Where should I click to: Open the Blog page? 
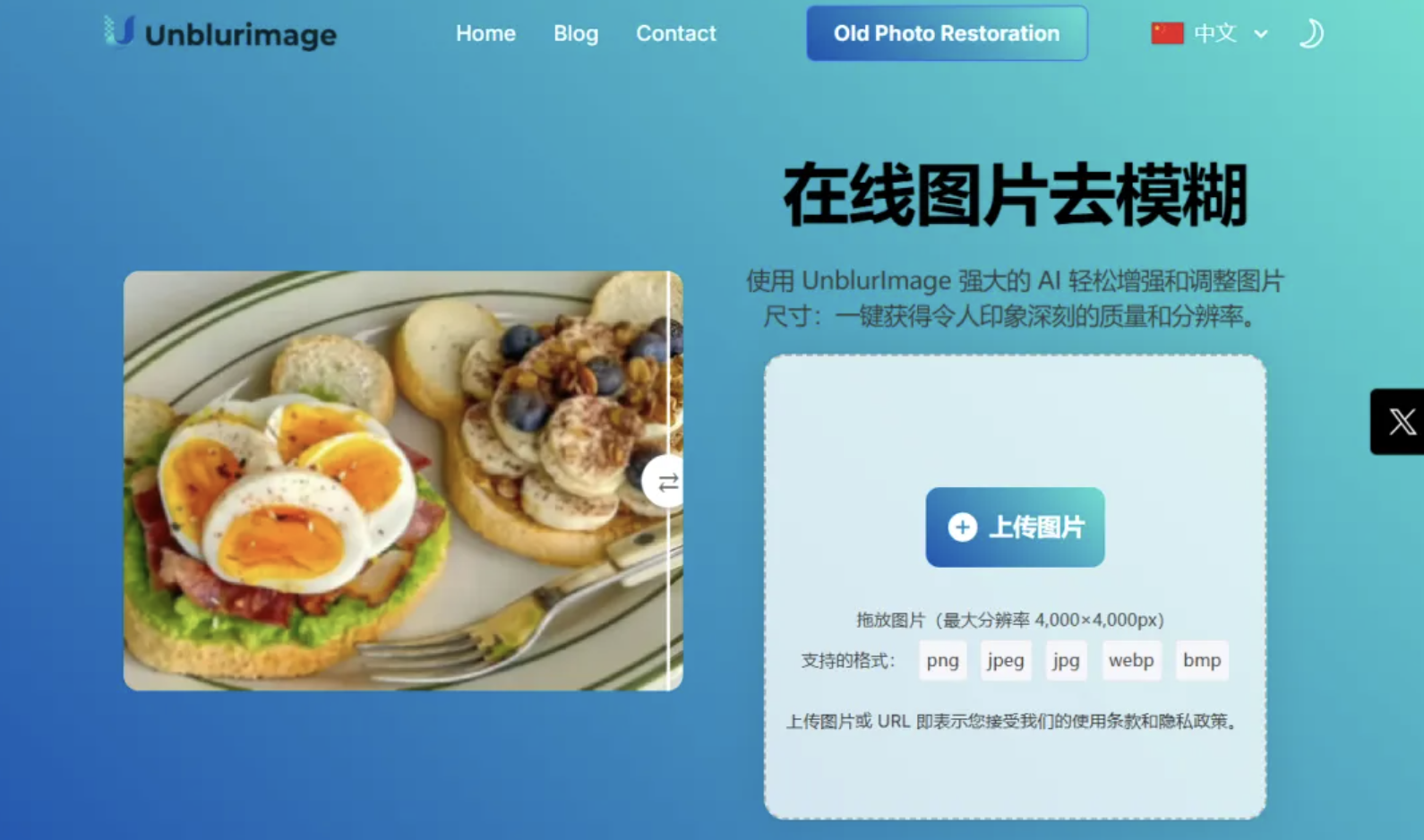pos(576,33)
